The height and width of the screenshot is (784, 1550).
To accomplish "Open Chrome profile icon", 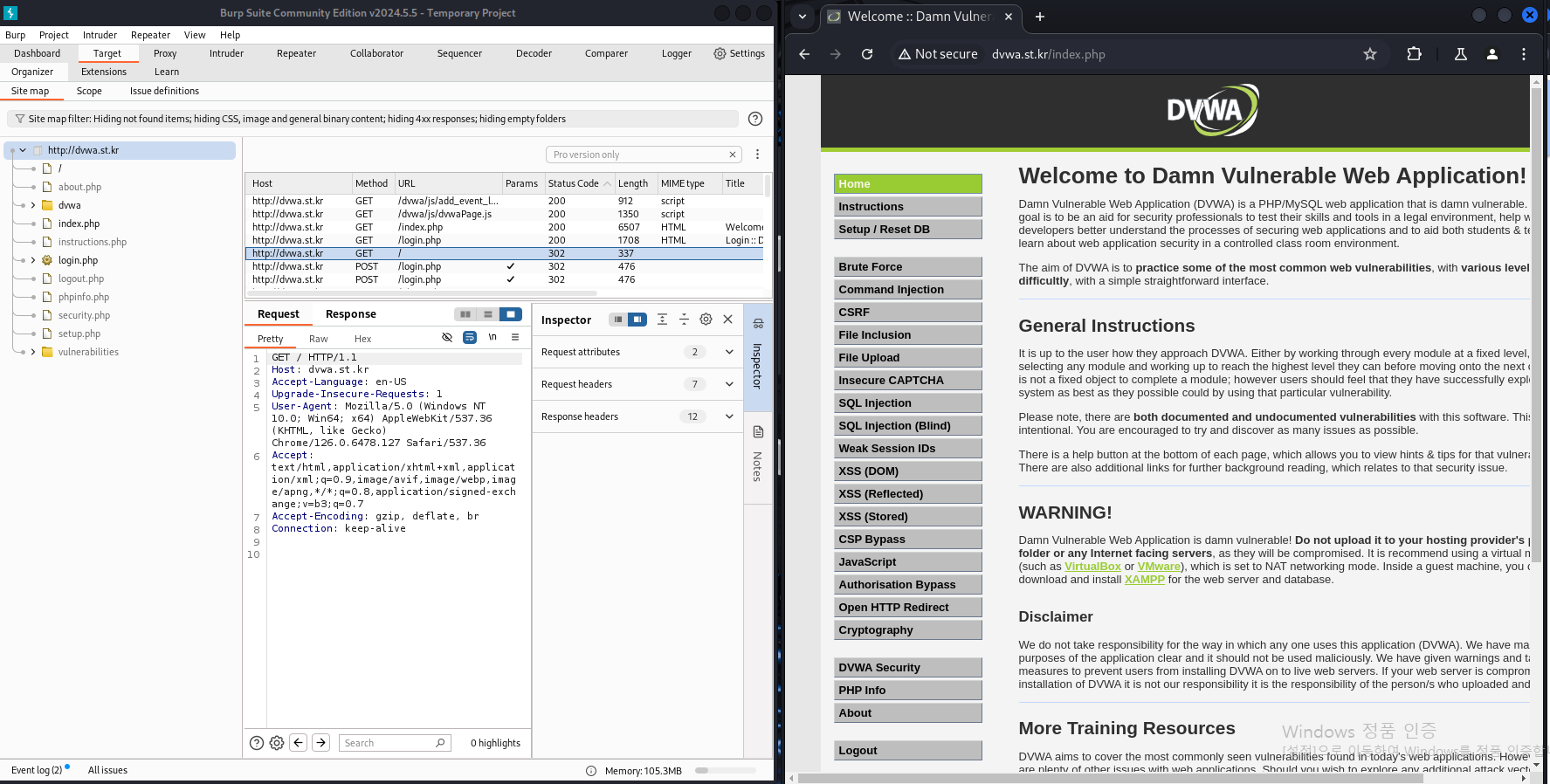I will coord(1492,54).
